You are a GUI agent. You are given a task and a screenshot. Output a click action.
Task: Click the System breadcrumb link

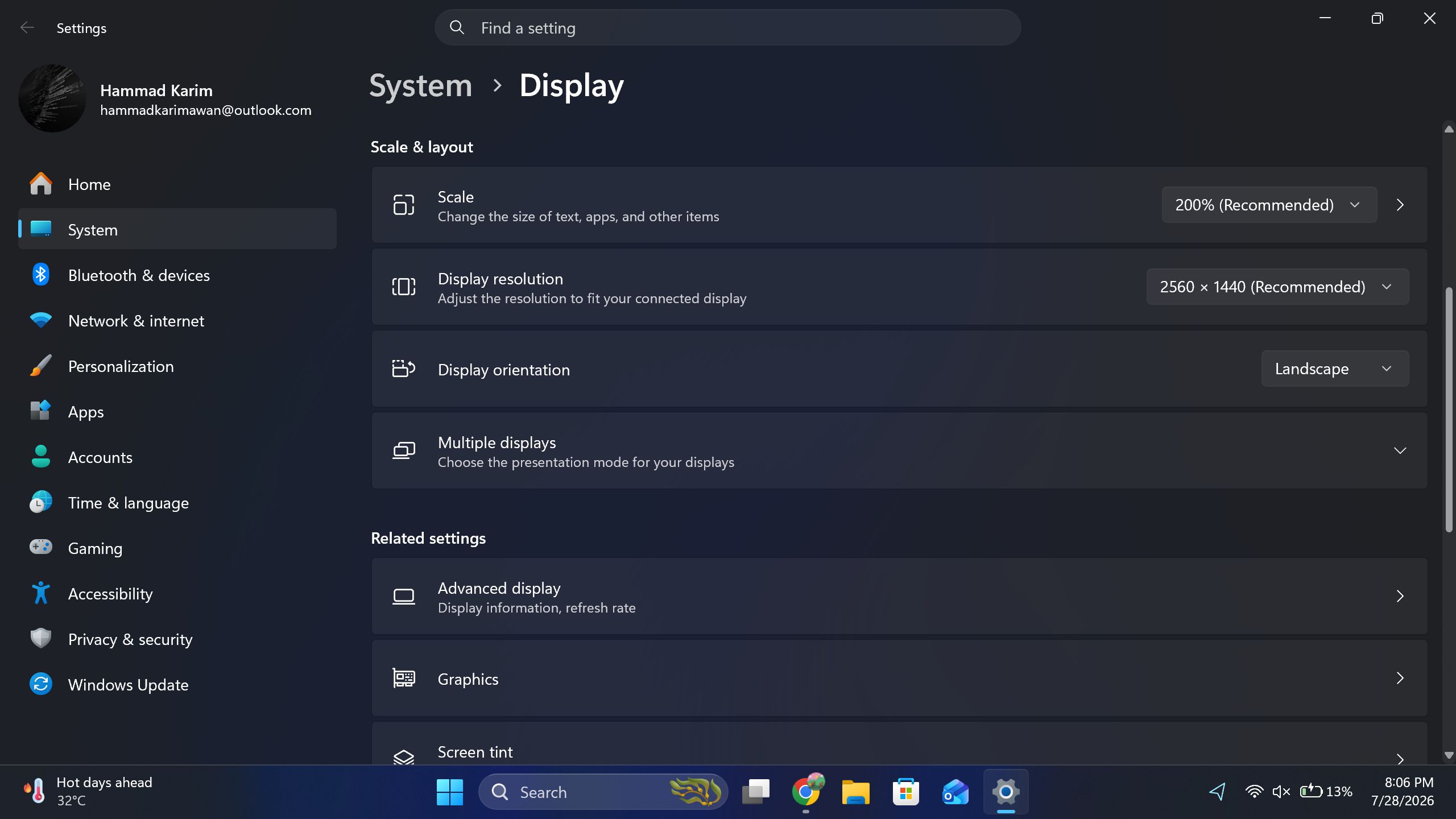(x=421, y=85)
